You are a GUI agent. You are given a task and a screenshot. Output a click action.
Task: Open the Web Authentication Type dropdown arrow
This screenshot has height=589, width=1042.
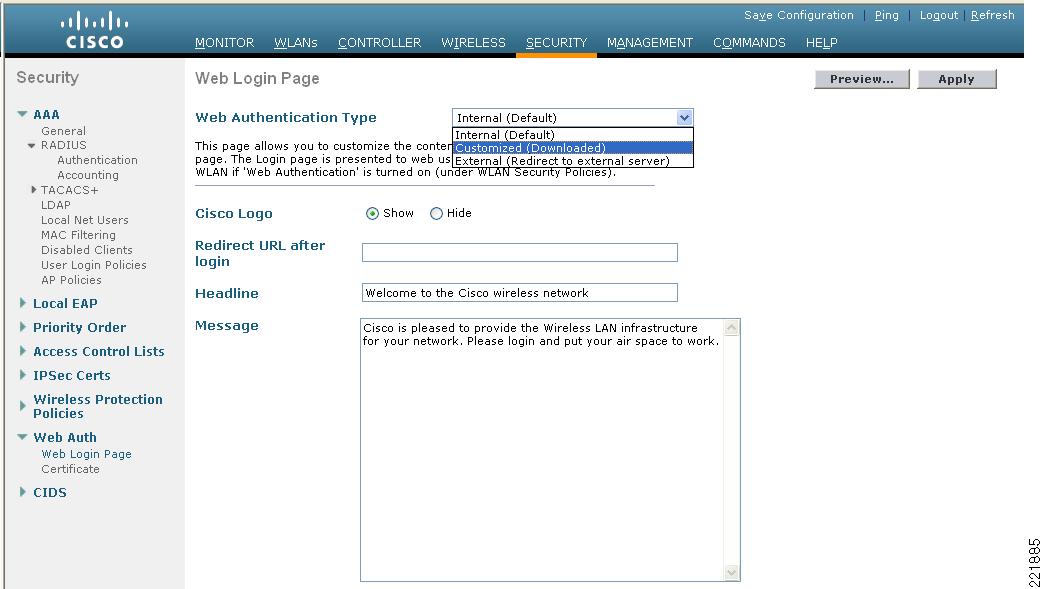click(x=684, y=118)
